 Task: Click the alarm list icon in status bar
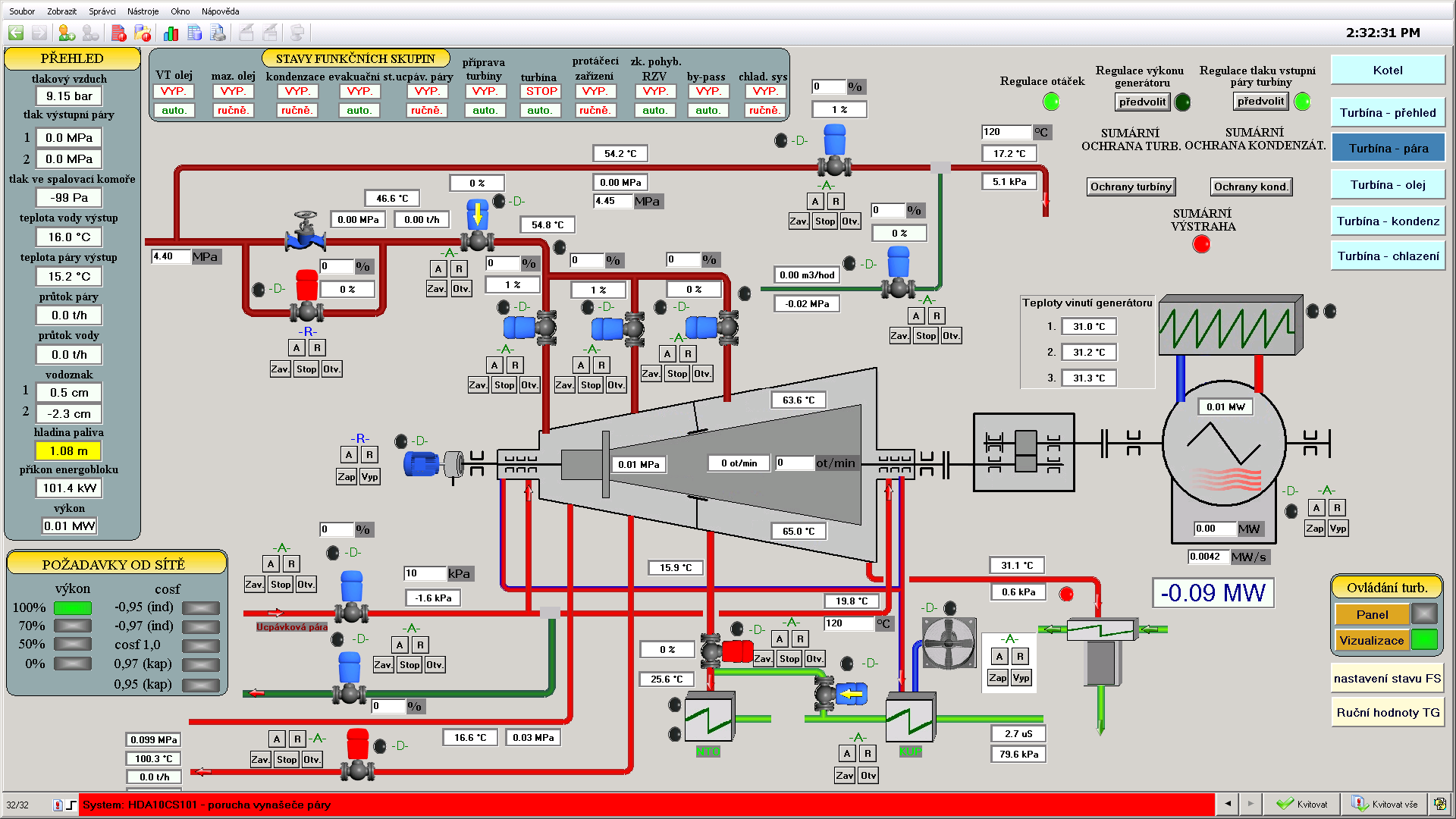point(58,805)
